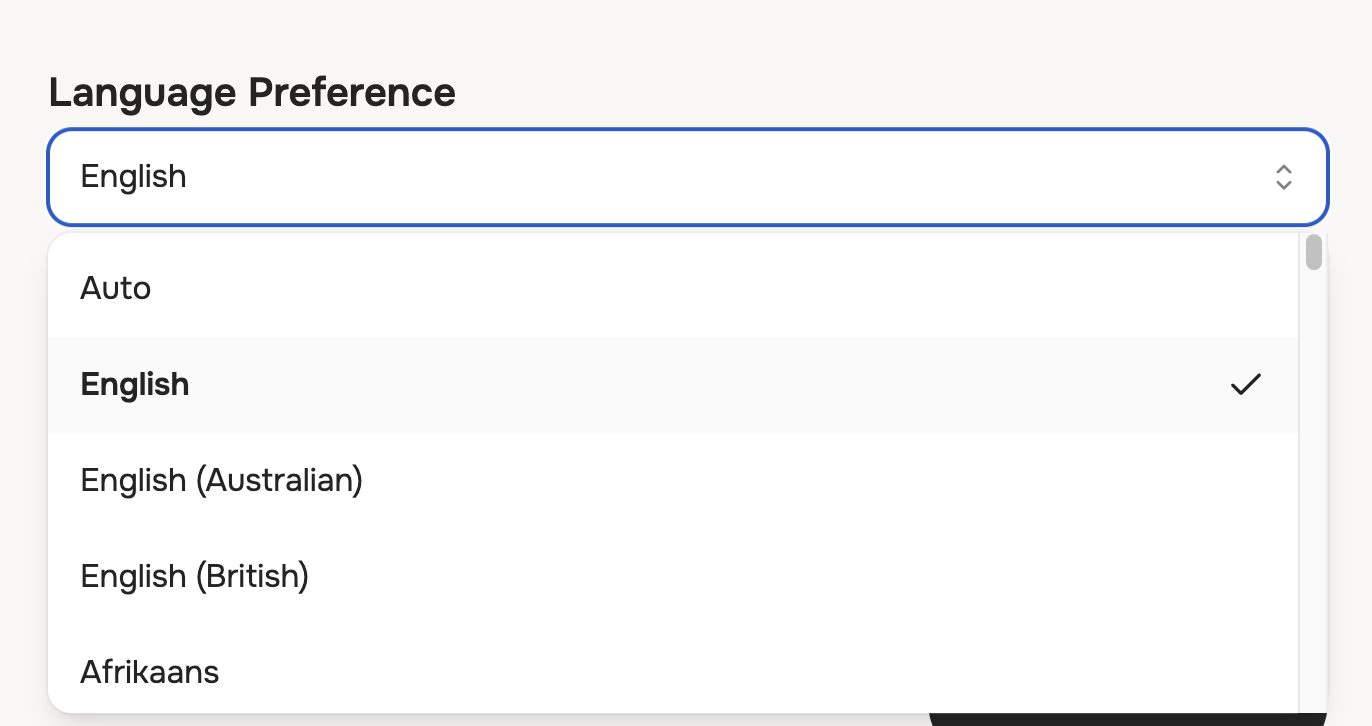The height and width of the screenshot is (726, 1372).
Task: Click the up-down chevron icon in Language Preference
Action: click(x=1283, y=177)
